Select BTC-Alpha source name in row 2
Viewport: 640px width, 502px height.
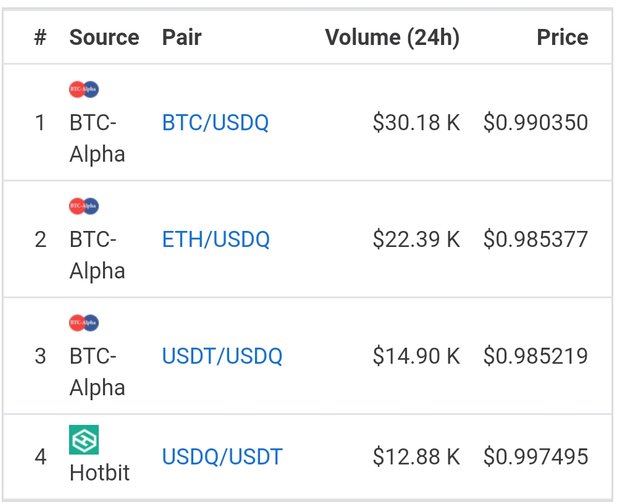click(97, 255)
